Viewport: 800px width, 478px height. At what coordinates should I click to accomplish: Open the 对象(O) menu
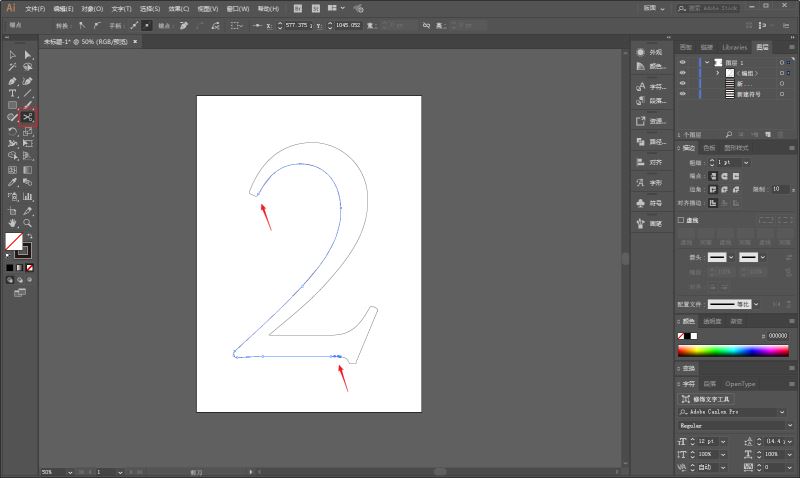(x=92, y=9)
